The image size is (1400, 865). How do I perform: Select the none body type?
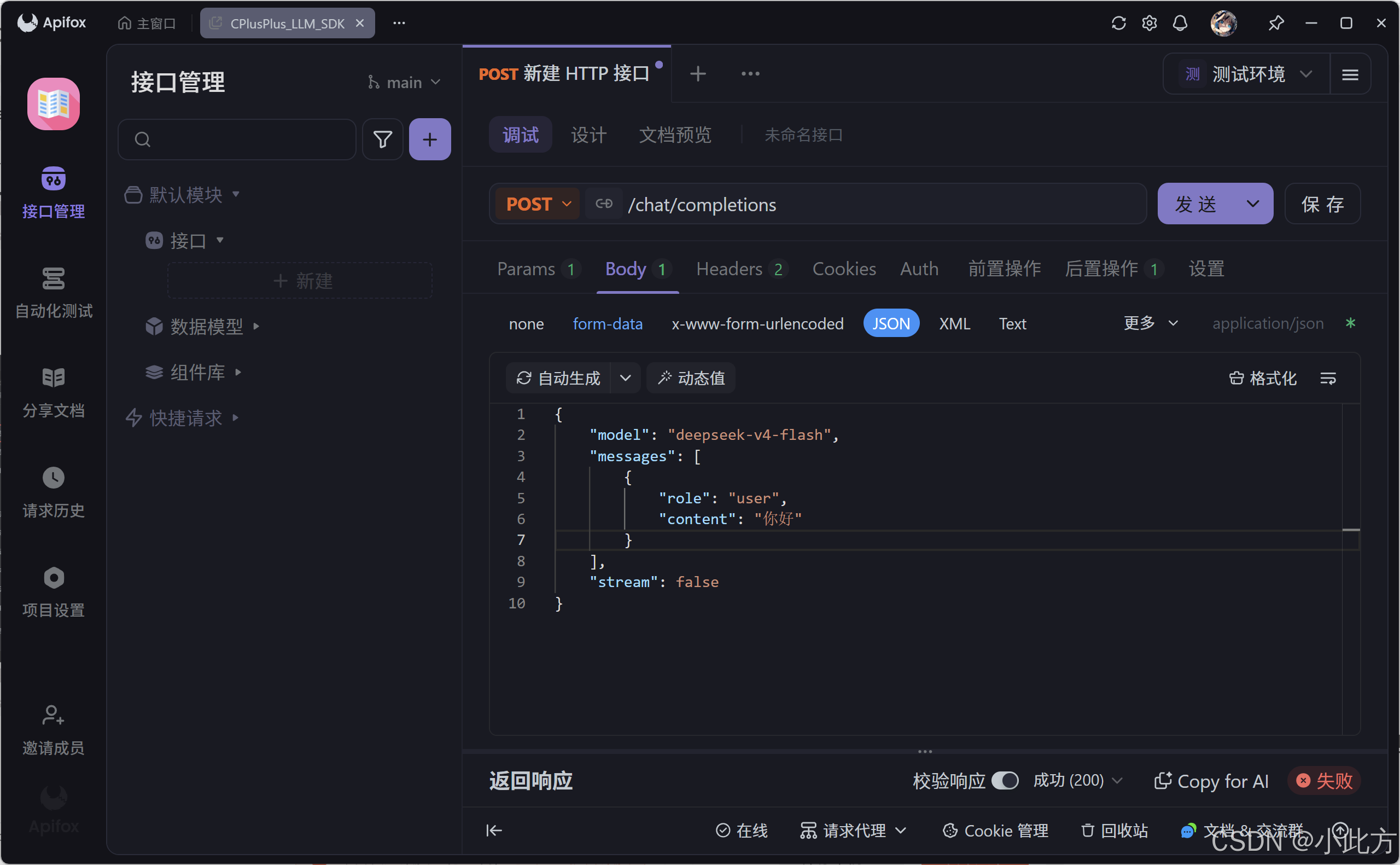pyautogui.click(x=526, y=323)
